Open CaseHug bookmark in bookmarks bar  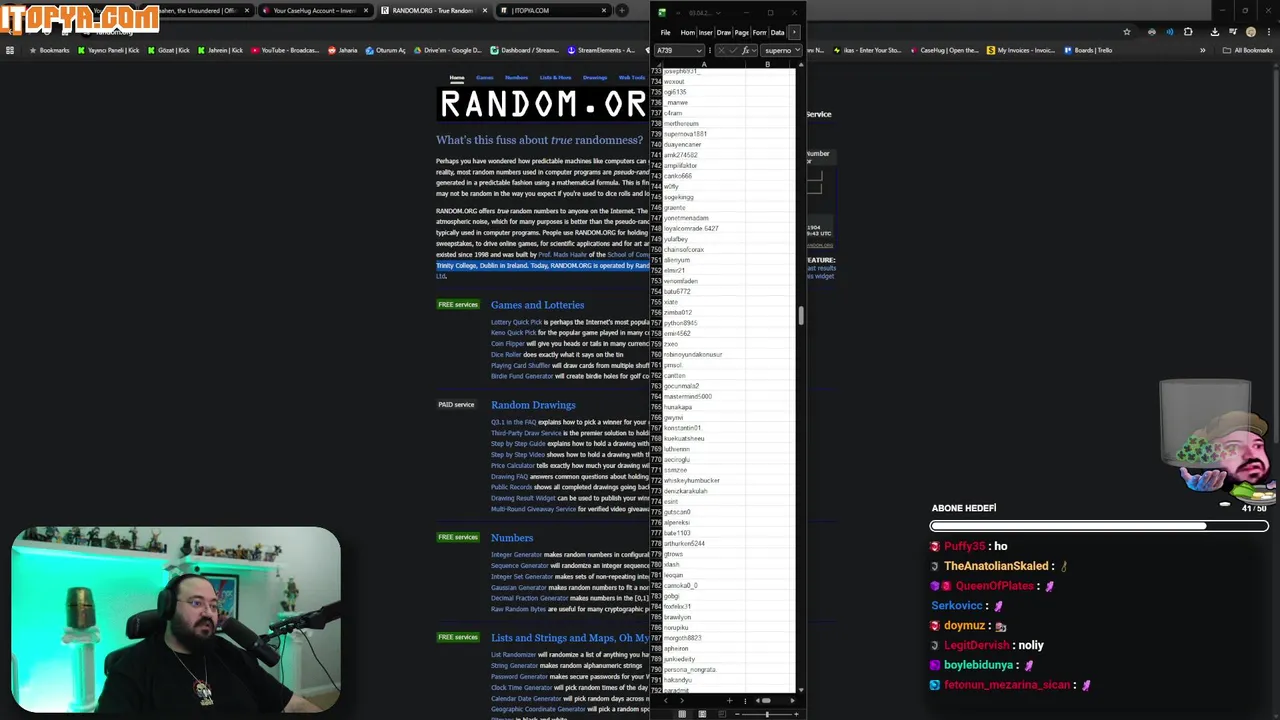click(x=944, y=50)
